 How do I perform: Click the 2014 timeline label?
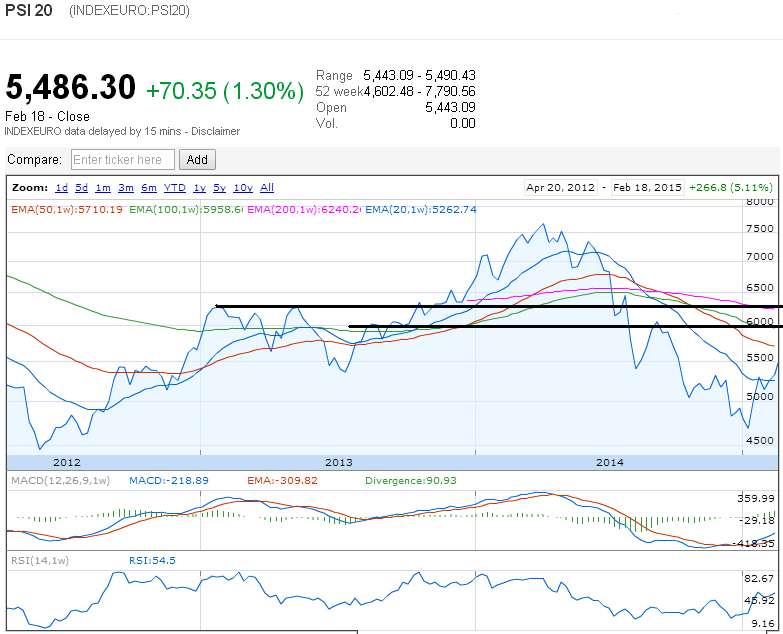[610, 462]
